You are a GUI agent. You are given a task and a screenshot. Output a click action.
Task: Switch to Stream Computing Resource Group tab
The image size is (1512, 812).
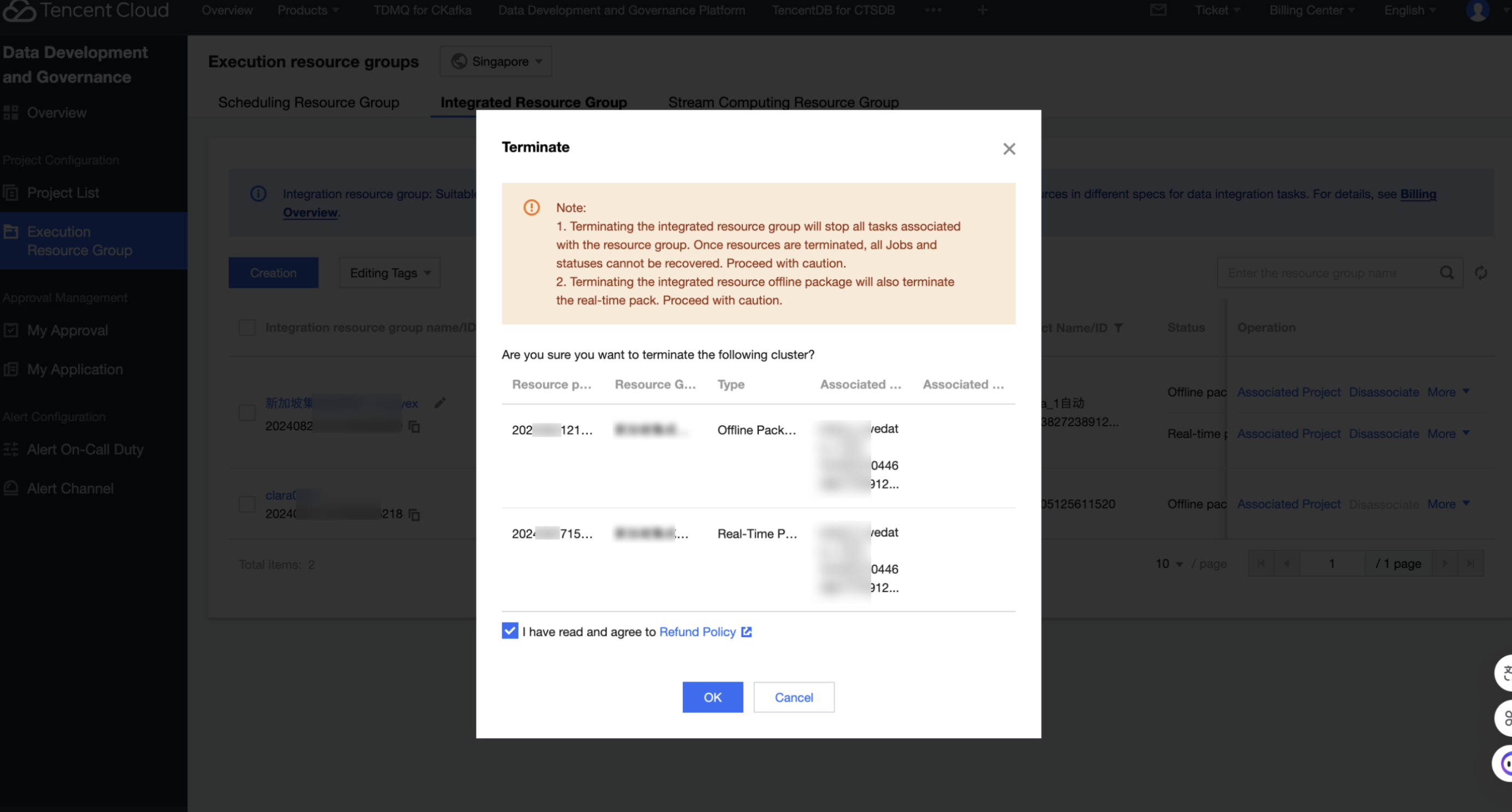pyautogui.click(x=783, y=102)
